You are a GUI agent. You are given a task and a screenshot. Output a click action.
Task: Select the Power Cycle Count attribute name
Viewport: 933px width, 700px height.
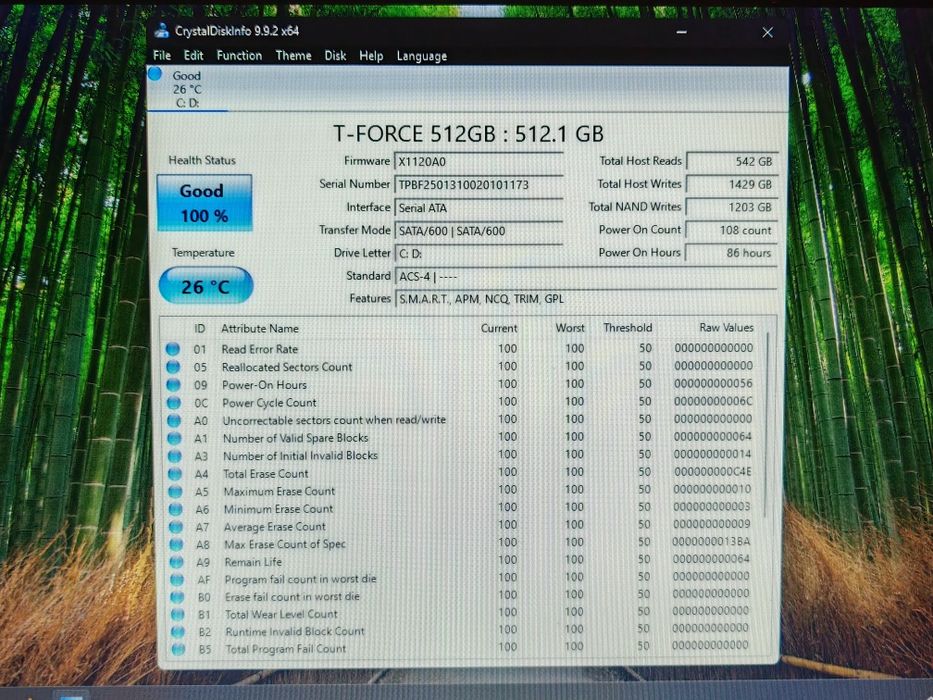[269, 403]
